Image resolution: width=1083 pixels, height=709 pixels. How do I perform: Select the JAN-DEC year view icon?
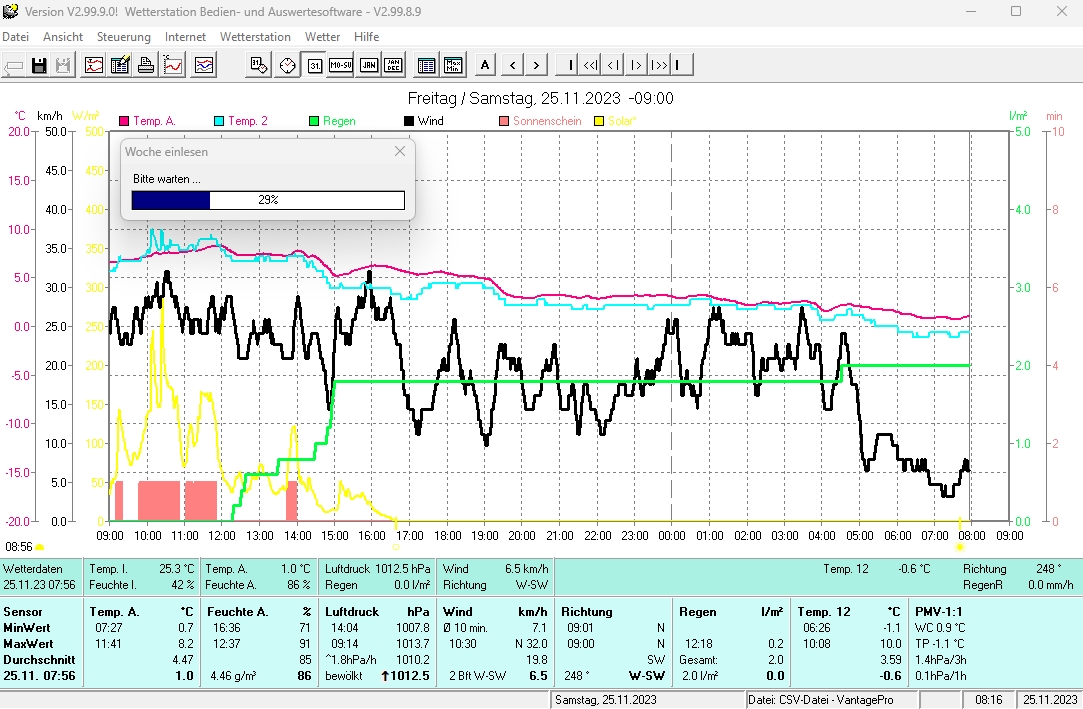394,66
